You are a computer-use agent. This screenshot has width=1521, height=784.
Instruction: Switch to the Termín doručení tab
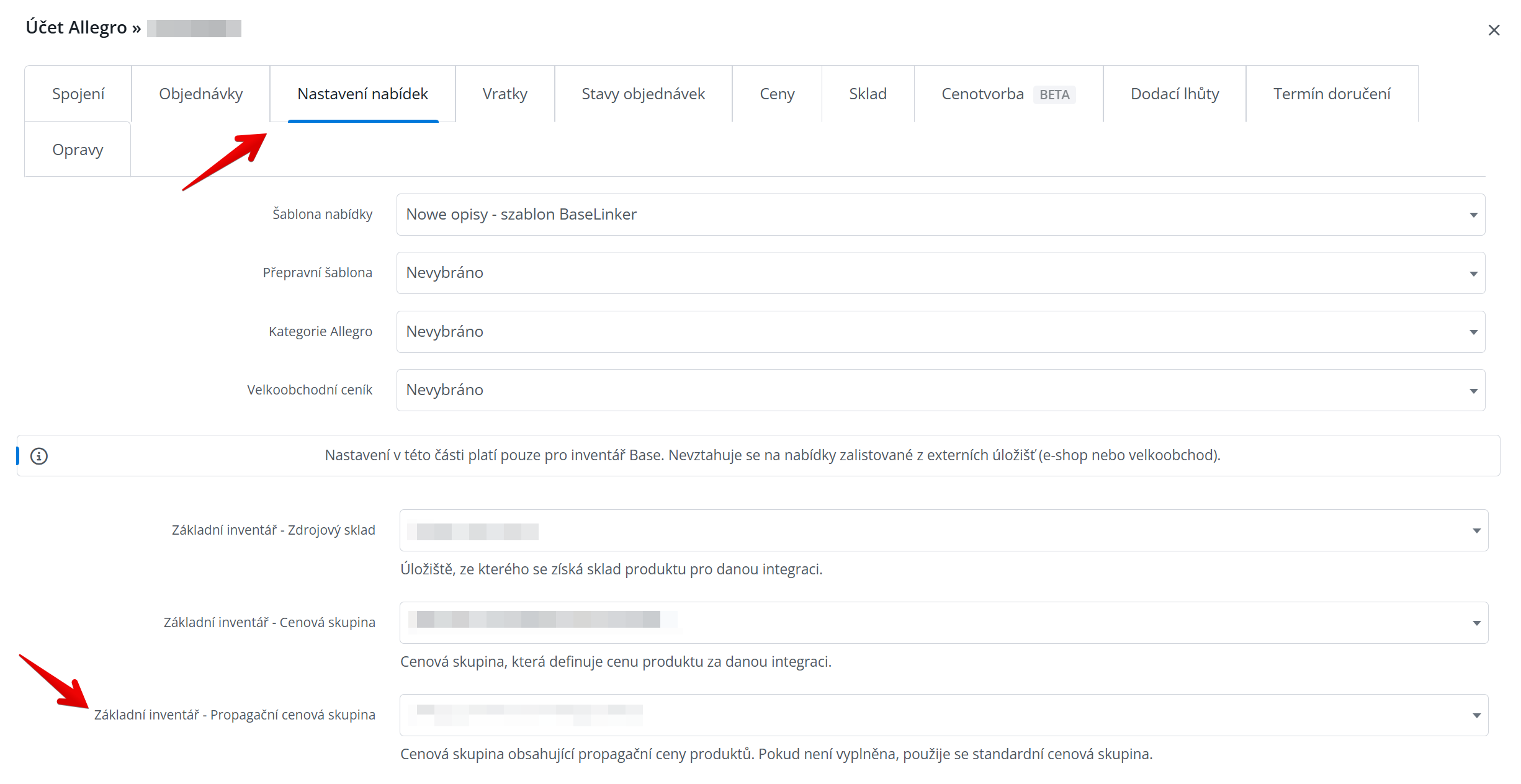pyautogui.click(x=1332, y=94)
